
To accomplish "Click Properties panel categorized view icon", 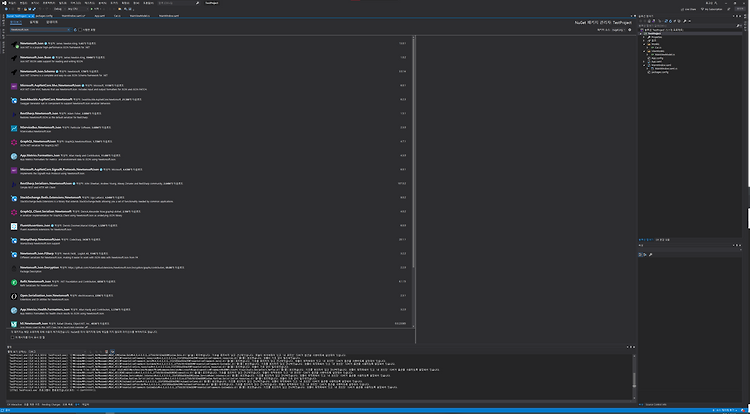I will [x=640, y=254].
